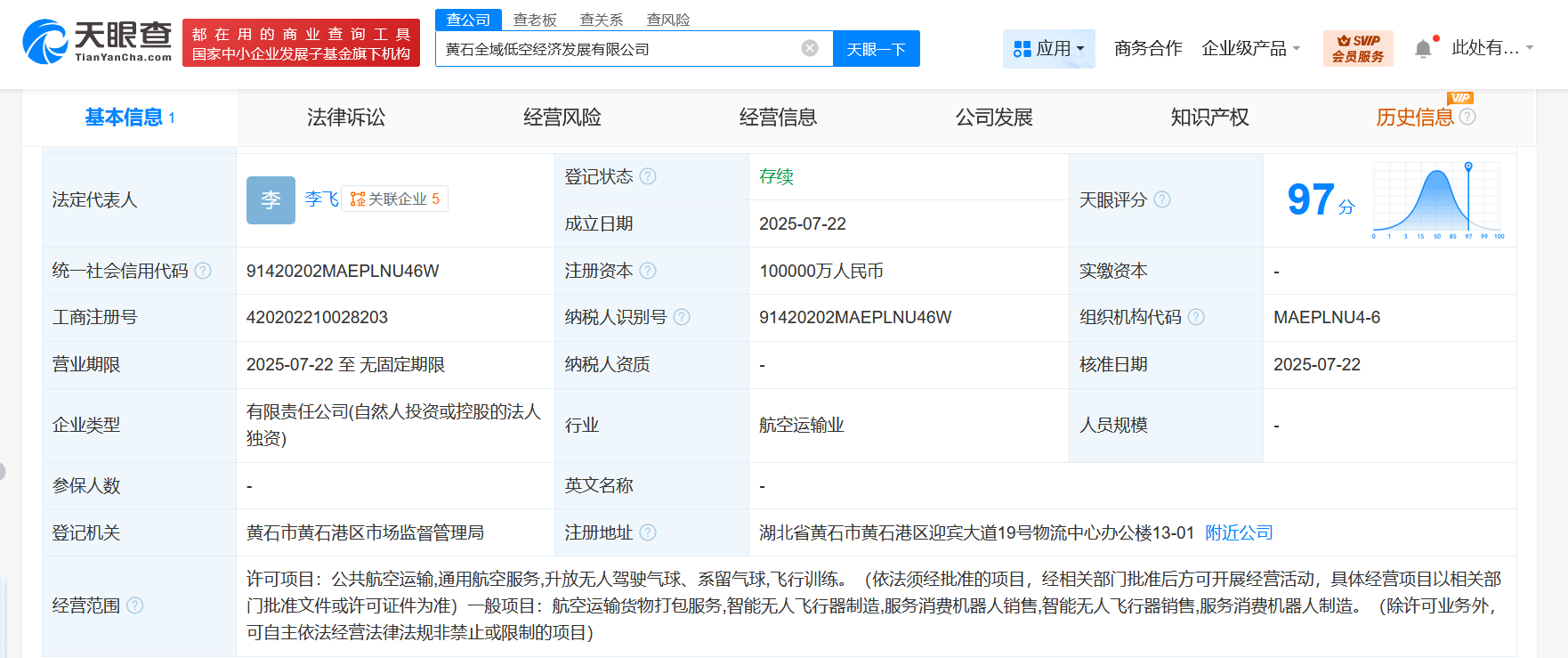Click the TianYanCha logo
This screenshot has width=1568, height=658.
tap(98, 42)
